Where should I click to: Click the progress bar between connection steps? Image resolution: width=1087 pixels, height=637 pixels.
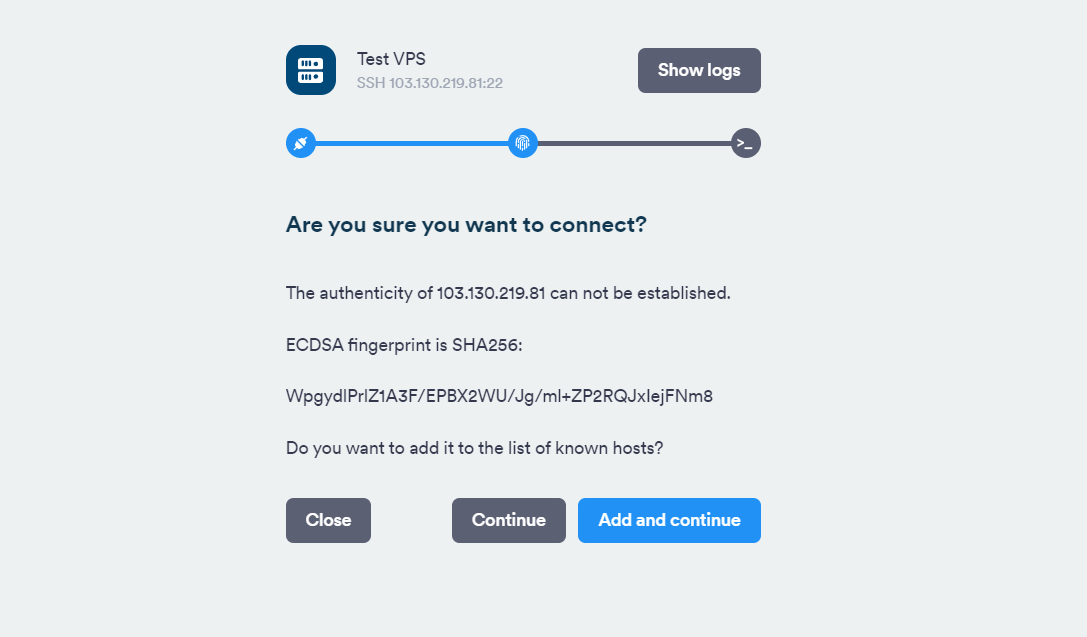[x=410, y=143]
